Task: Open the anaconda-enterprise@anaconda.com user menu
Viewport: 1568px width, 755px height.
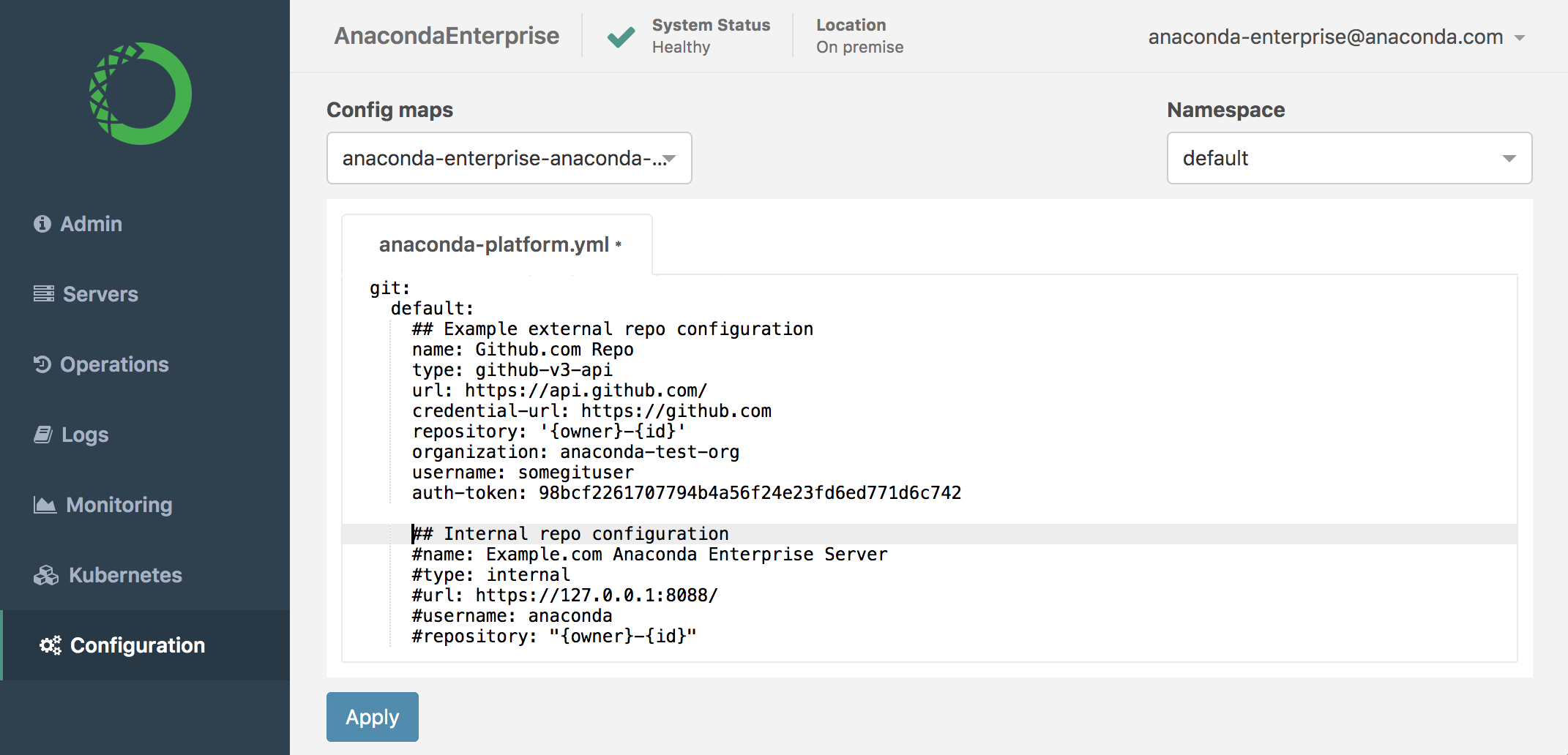Action: (x=1336, y=37)
